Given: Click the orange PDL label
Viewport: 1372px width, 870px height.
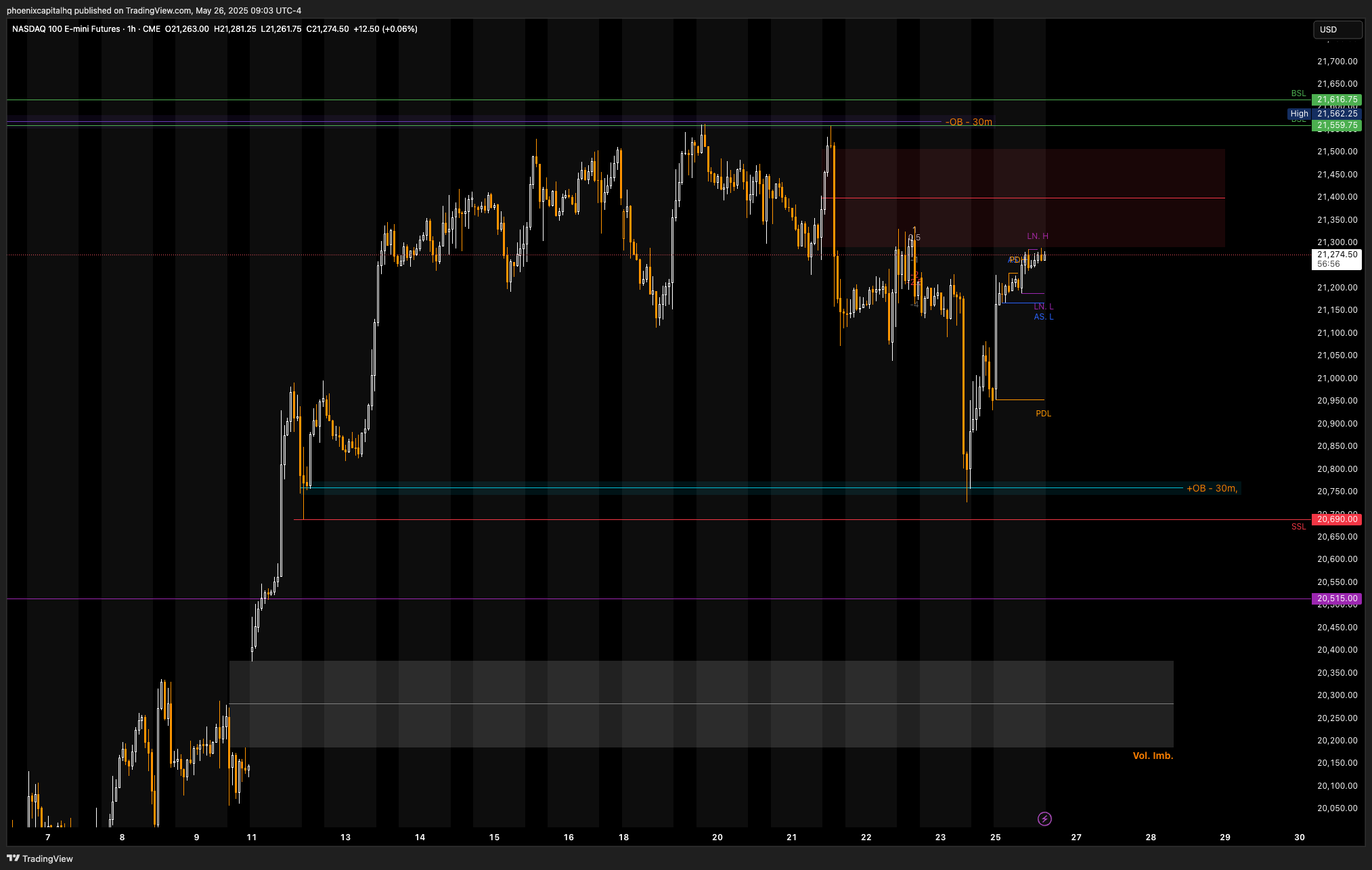Looking at the screenshot, I should 1043,414.
